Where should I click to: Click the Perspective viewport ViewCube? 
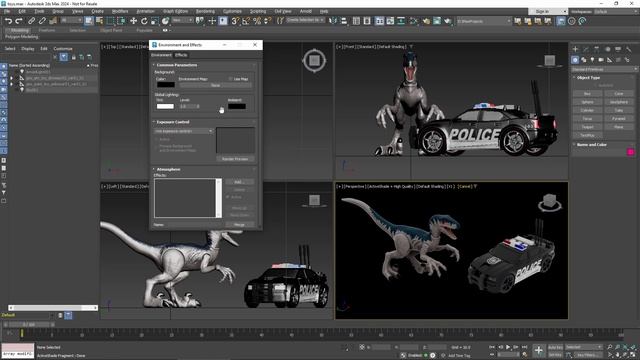point(549,202)
